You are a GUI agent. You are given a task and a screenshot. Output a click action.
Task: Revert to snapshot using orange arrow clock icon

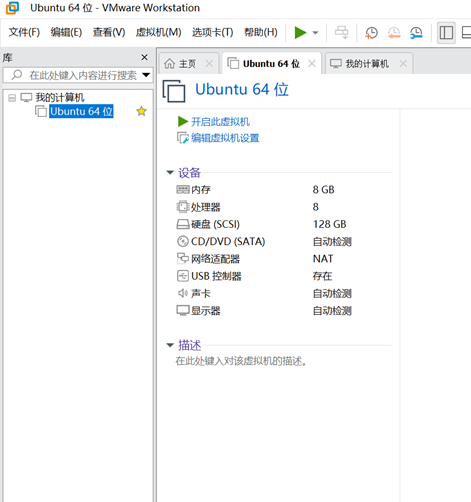[x=394, y=33]
